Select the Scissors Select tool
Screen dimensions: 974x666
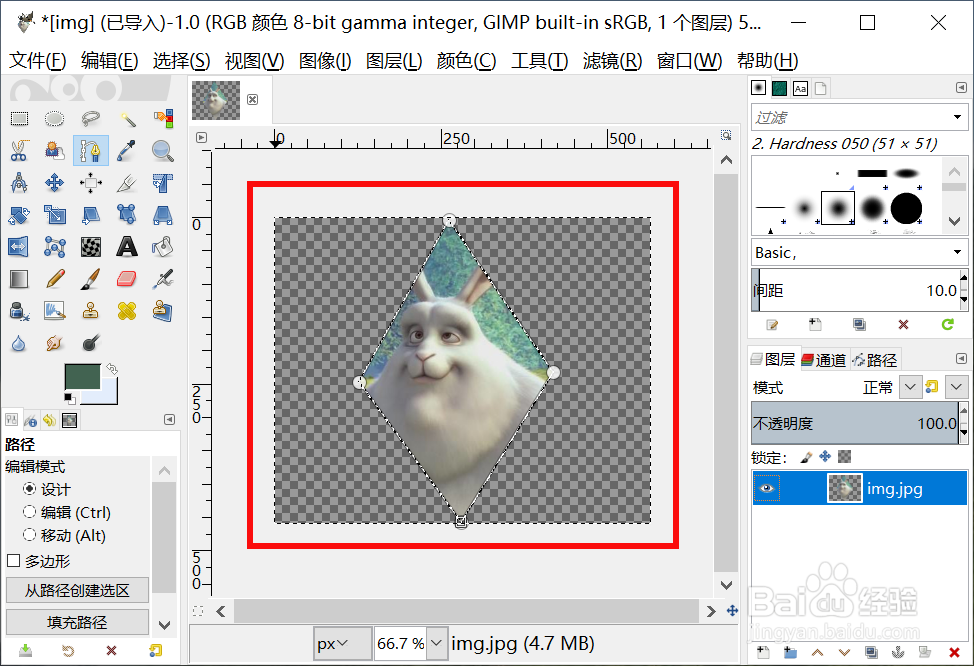[x=19, y=150]
